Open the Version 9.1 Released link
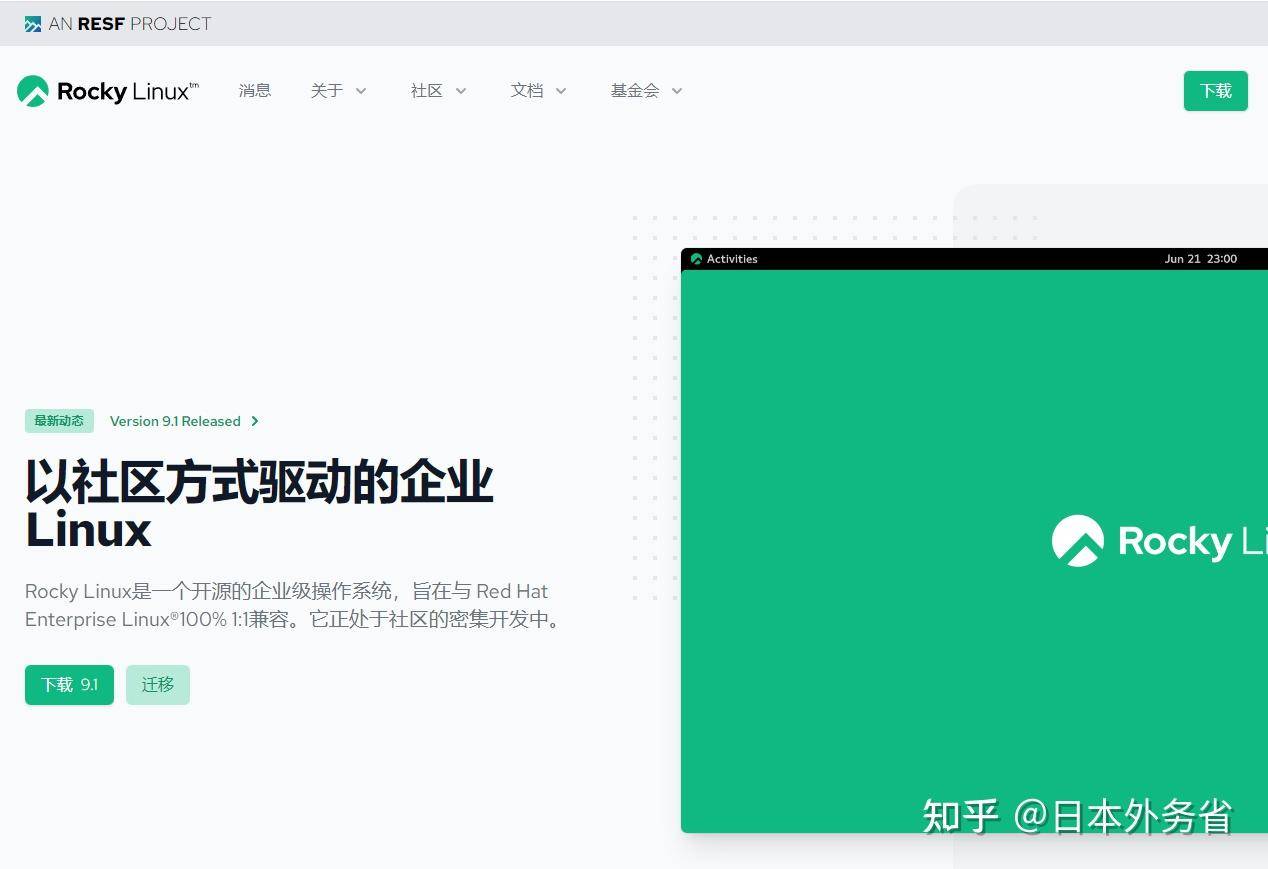 pos(175,421)
